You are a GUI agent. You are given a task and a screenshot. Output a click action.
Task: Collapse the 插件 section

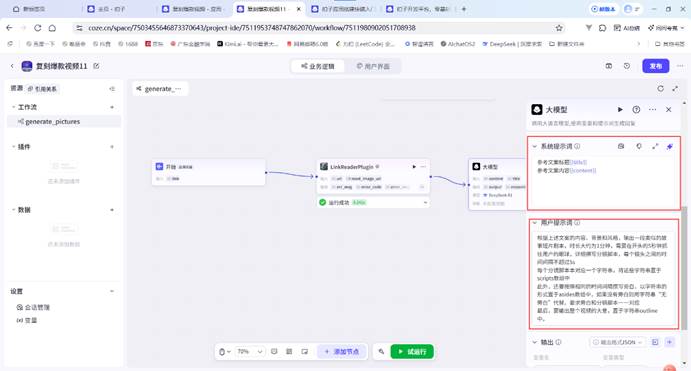13,147
